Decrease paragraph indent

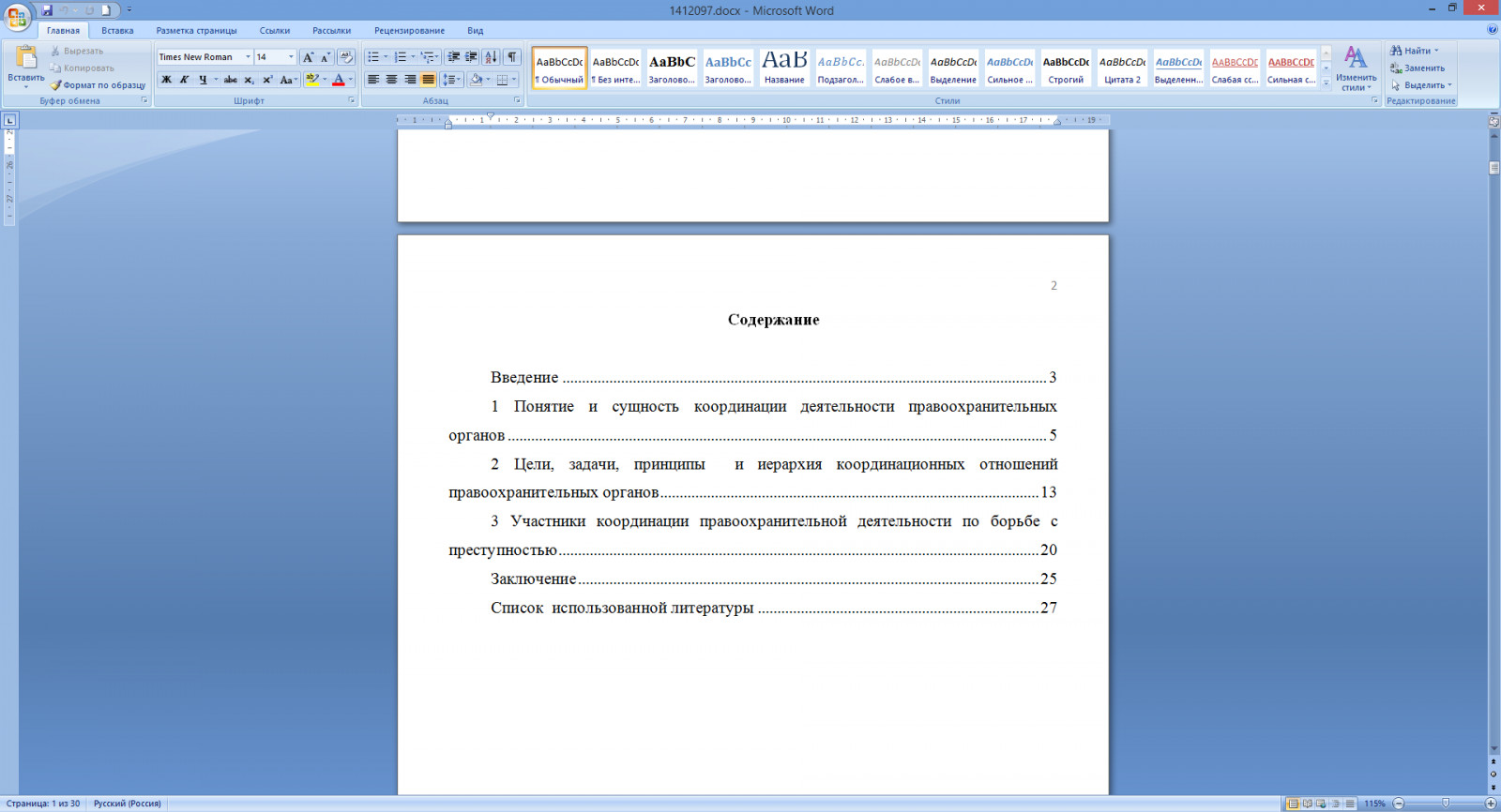[454, 57]
